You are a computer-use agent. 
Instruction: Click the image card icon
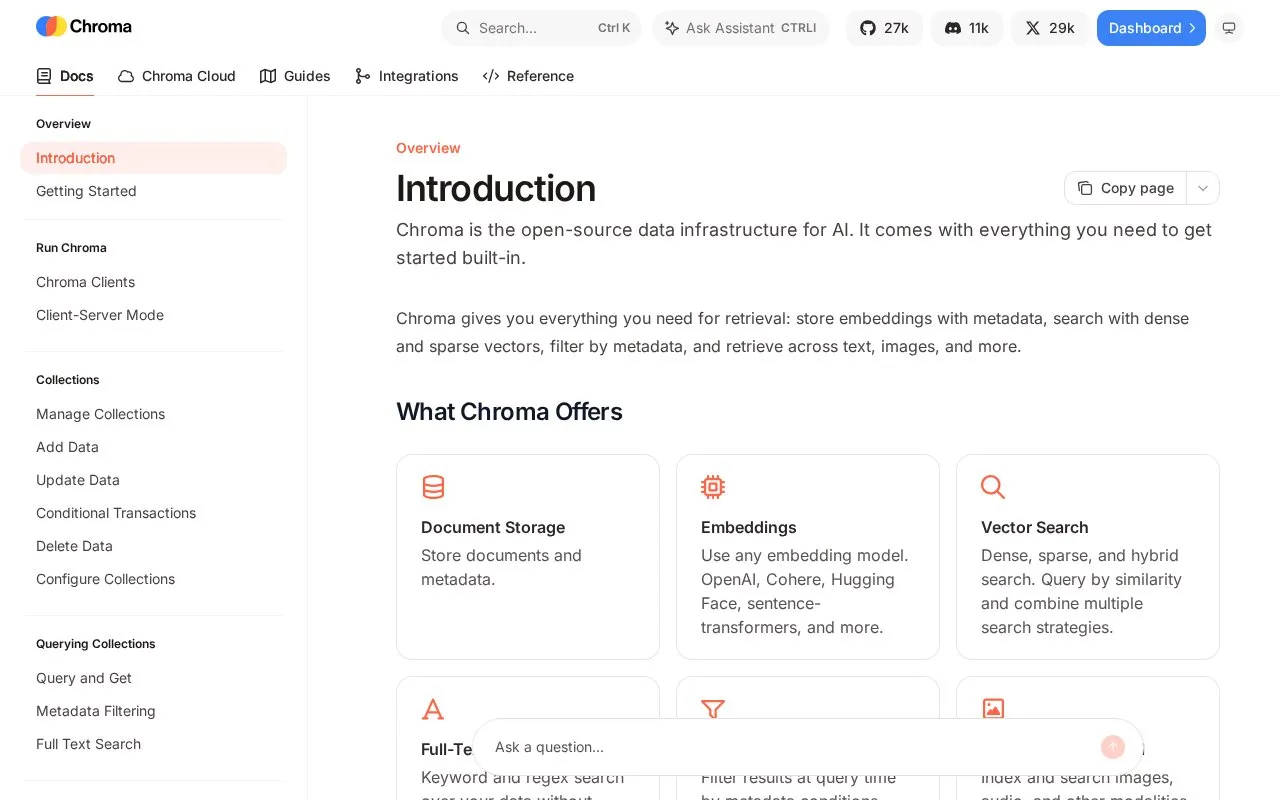pos(993,709)
